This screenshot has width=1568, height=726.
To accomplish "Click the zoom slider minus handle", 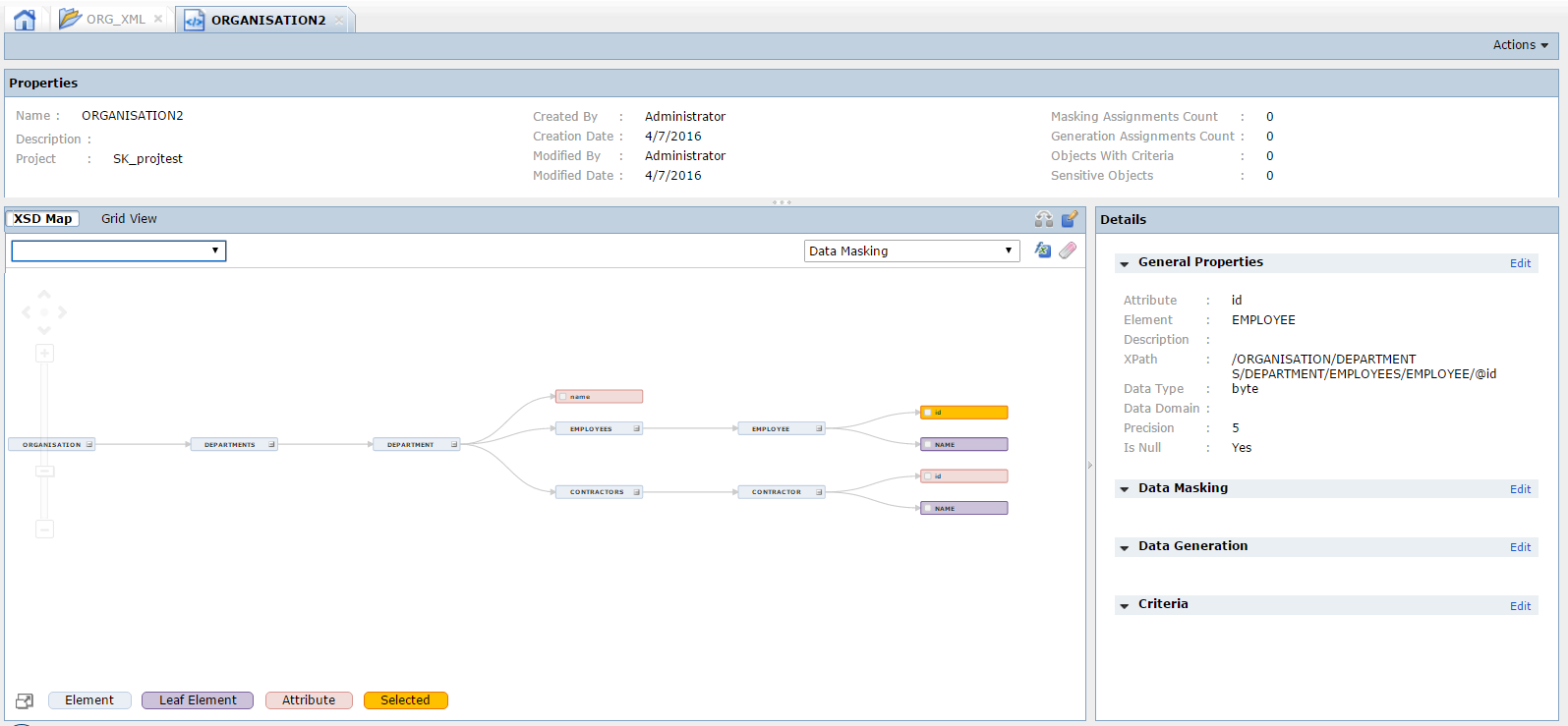I will tap(44, 471).
